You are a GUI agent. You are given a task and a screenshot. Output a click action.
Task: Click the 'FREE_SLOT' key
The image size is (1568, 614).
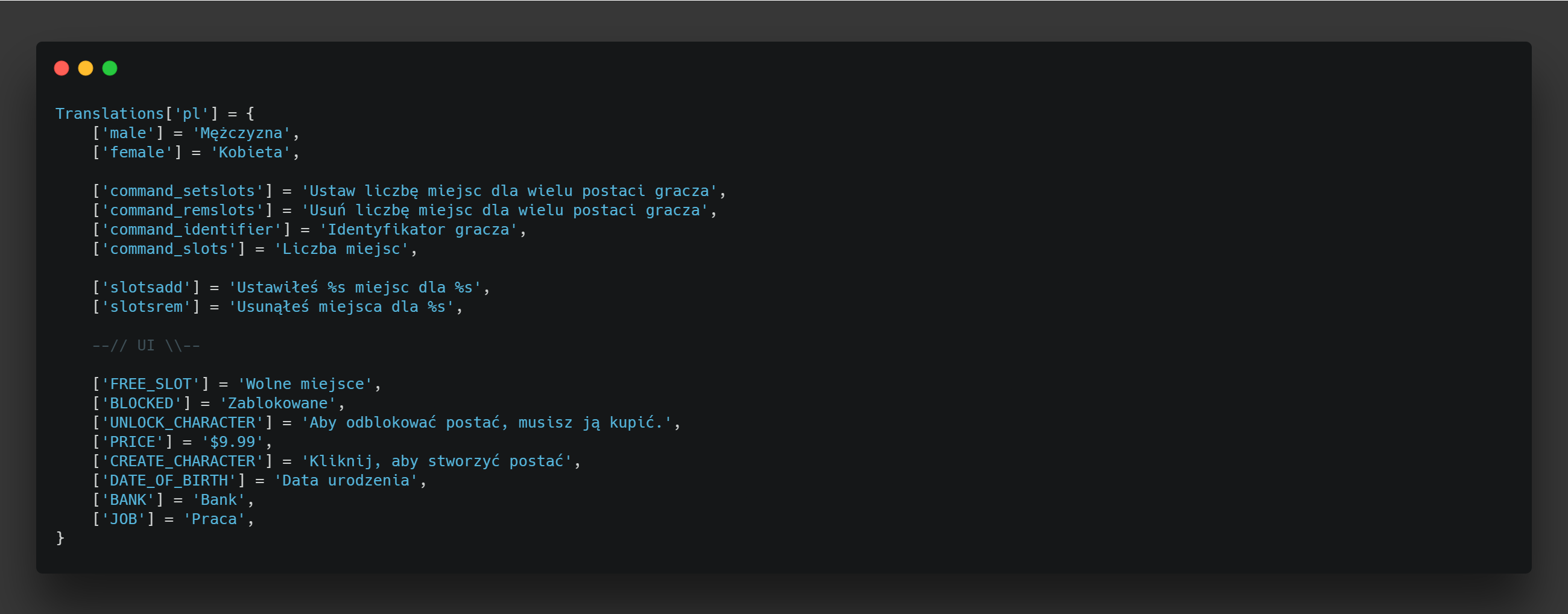pos(150,384)
